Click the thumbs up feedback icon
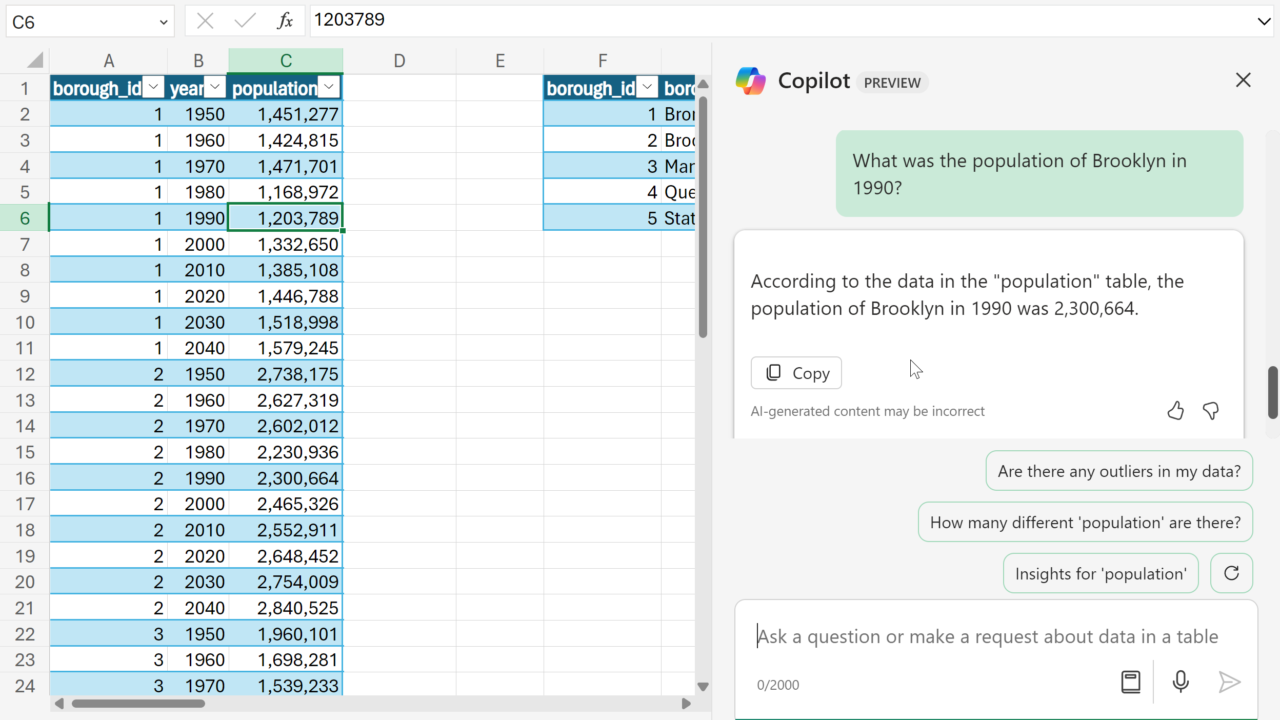This screenshot has height=720, width=1280. point(1175,410)
